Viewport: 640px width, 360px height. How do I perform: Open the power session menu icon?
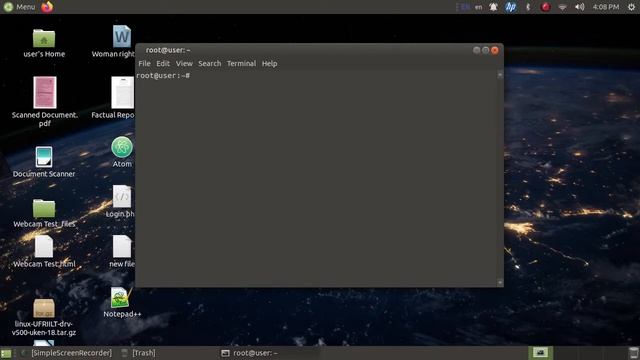[631, 7]
